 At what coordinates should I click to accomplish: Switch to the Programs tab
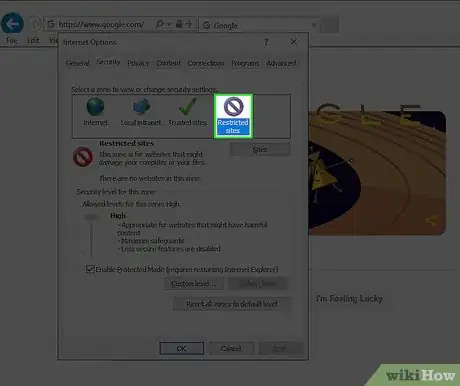245,63
